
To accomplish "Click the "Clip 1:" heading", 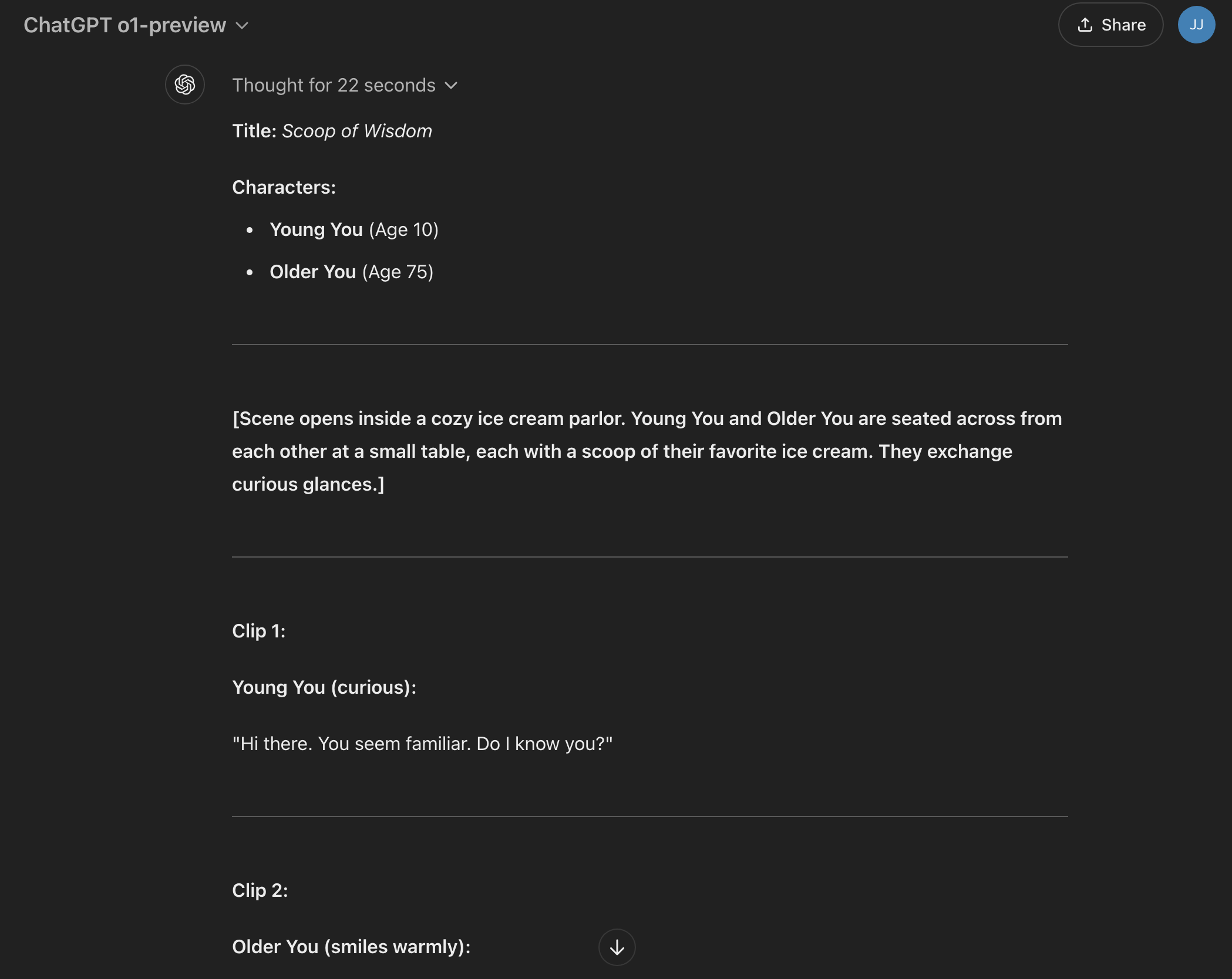I will click(x=258, y=631).
